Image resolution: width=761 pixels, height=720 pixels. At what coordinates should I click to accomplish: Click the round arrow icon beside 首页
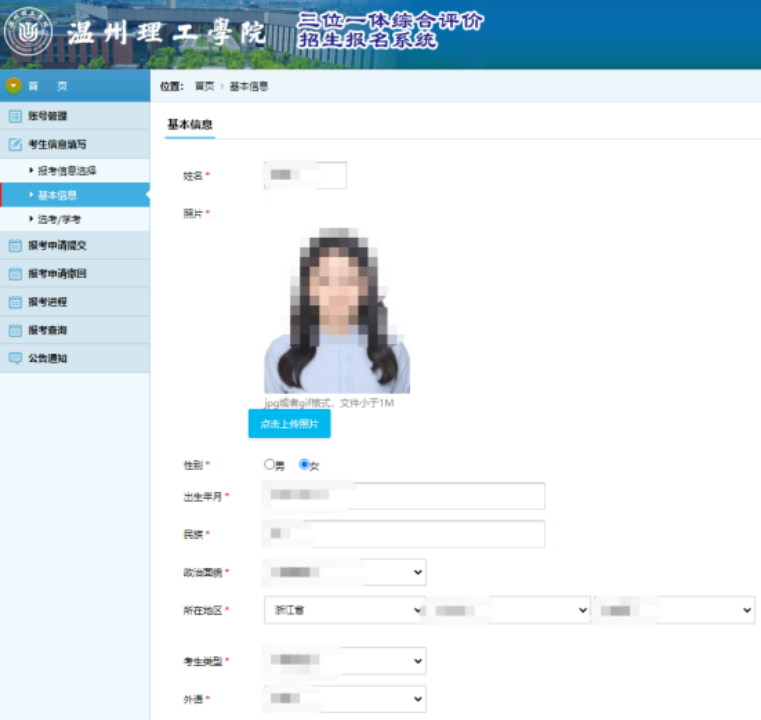tap(14, 86)
